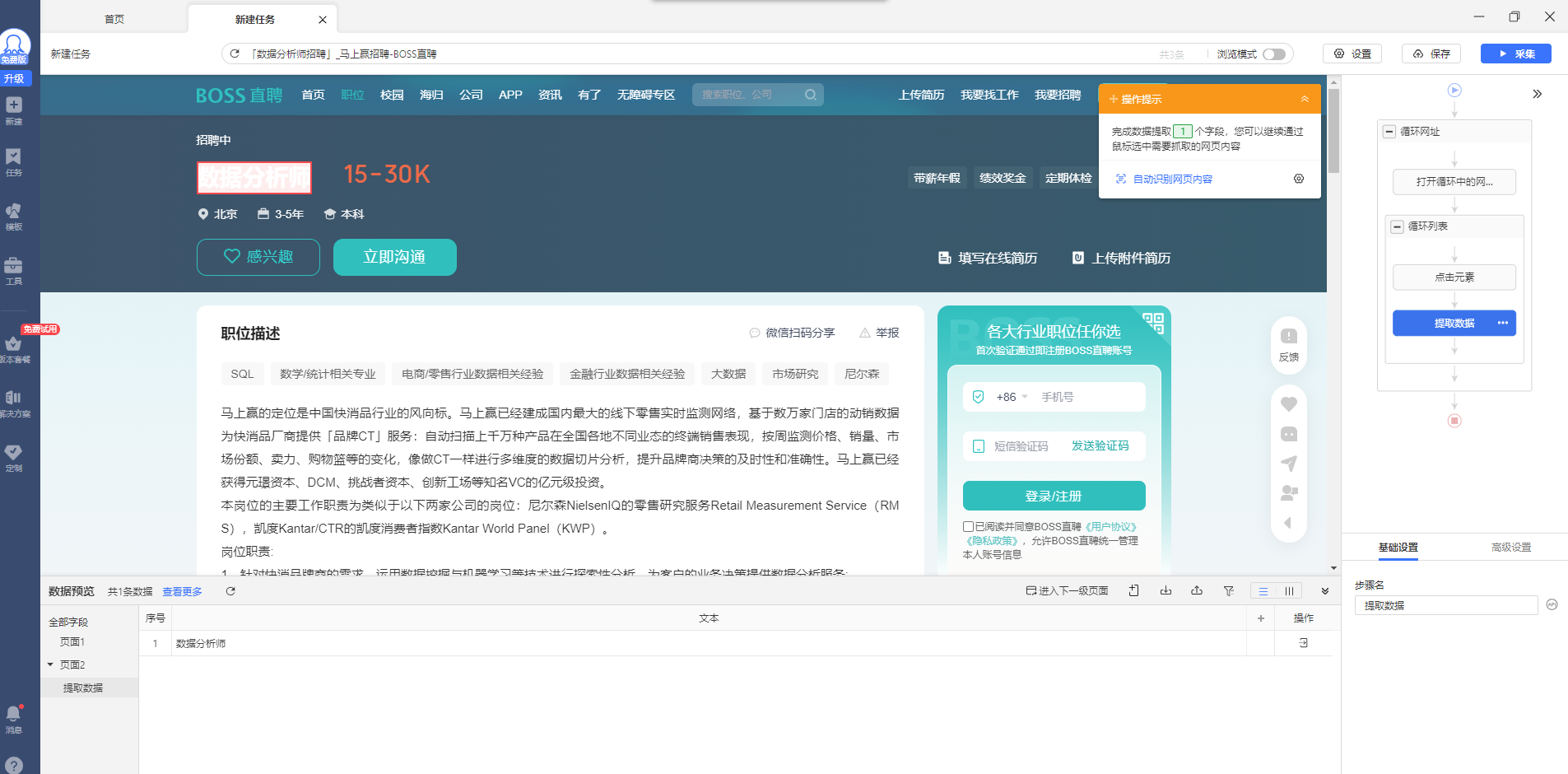Image resolution: width=1568 pixels, height=774 pixels.
Task: Collapse the right workflow panel
Action: click(1537, 94)
